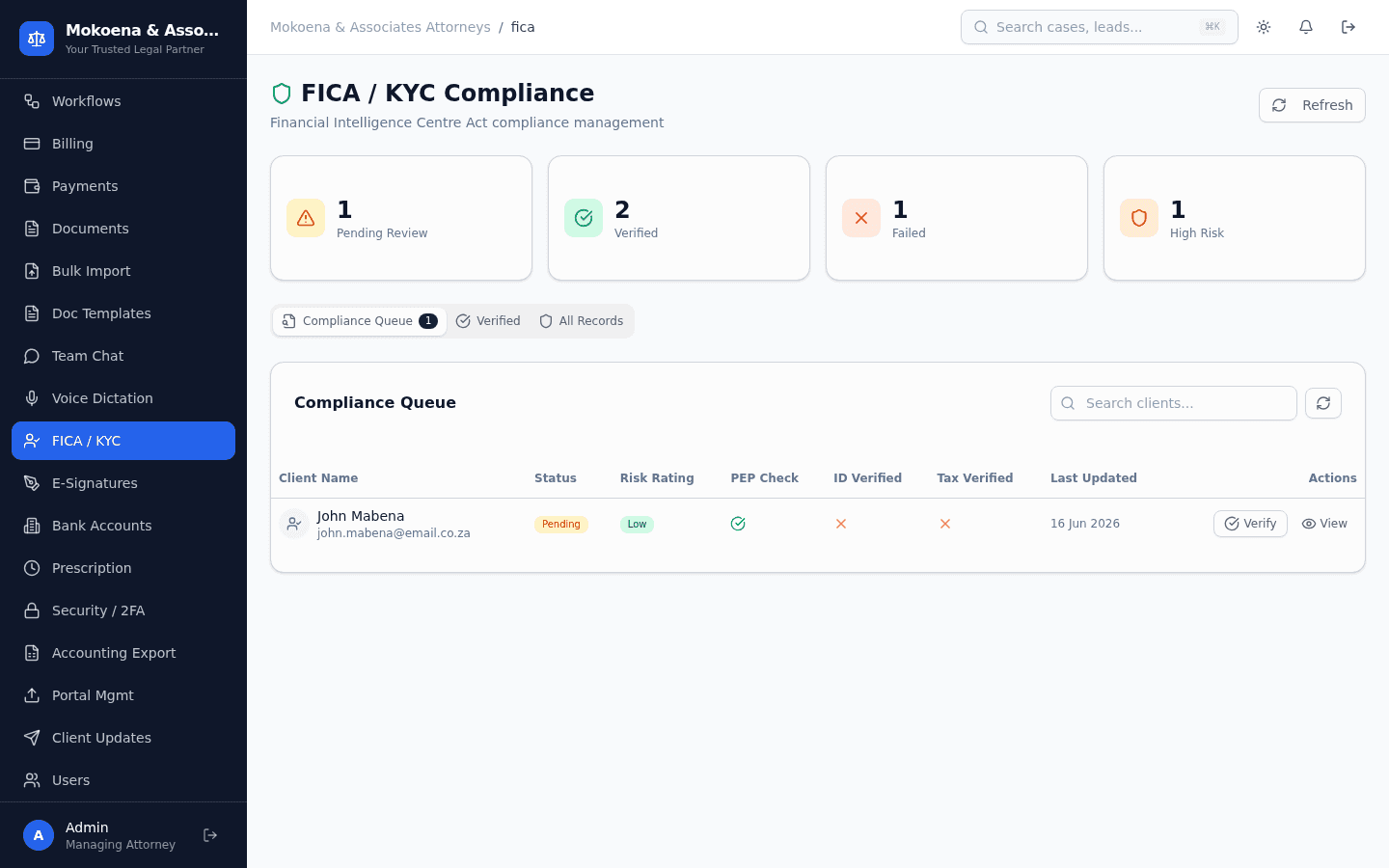Focus the Search cases, leads field
The height and width of the screenshot is (868, 1389).
click(1100, 27)
